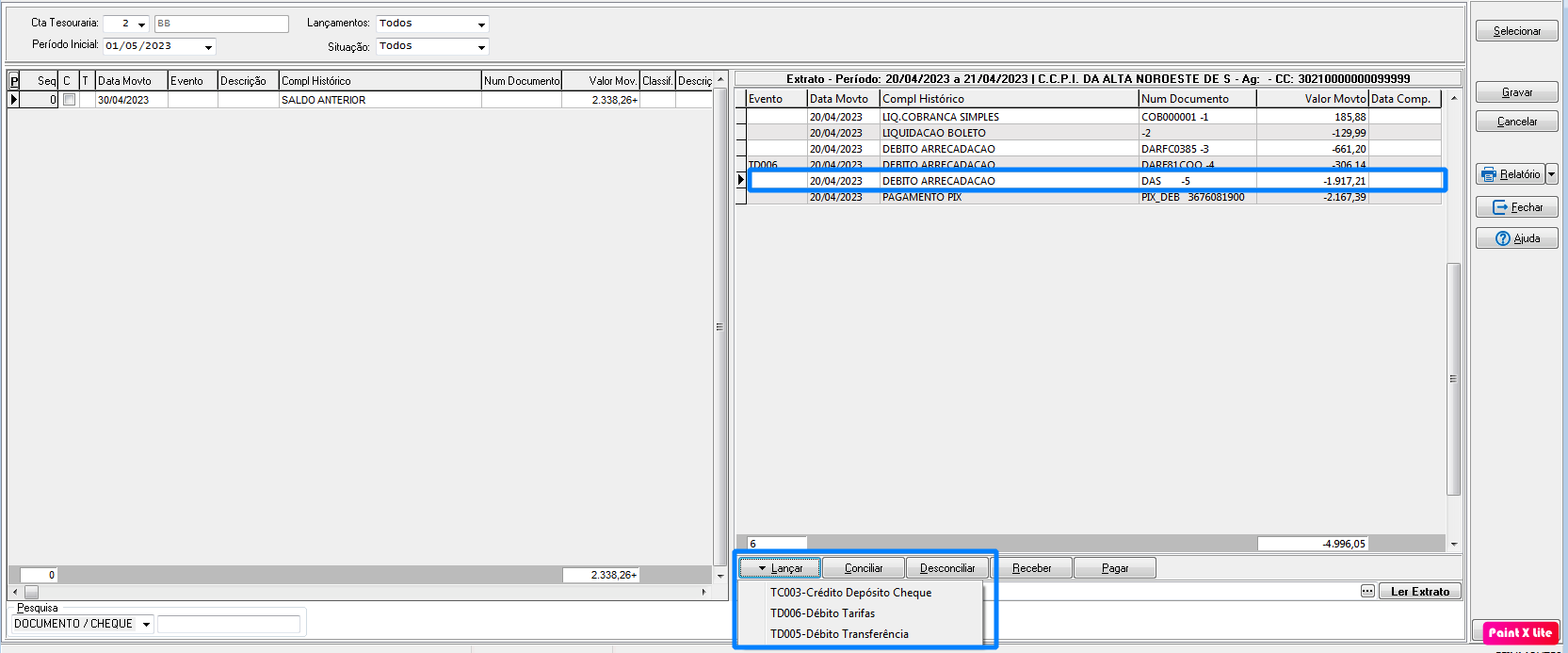Expand the Lançamentos filter dropdown
Image resolution: width=1568 pixels, height=653 pixels.
[481, 24]
